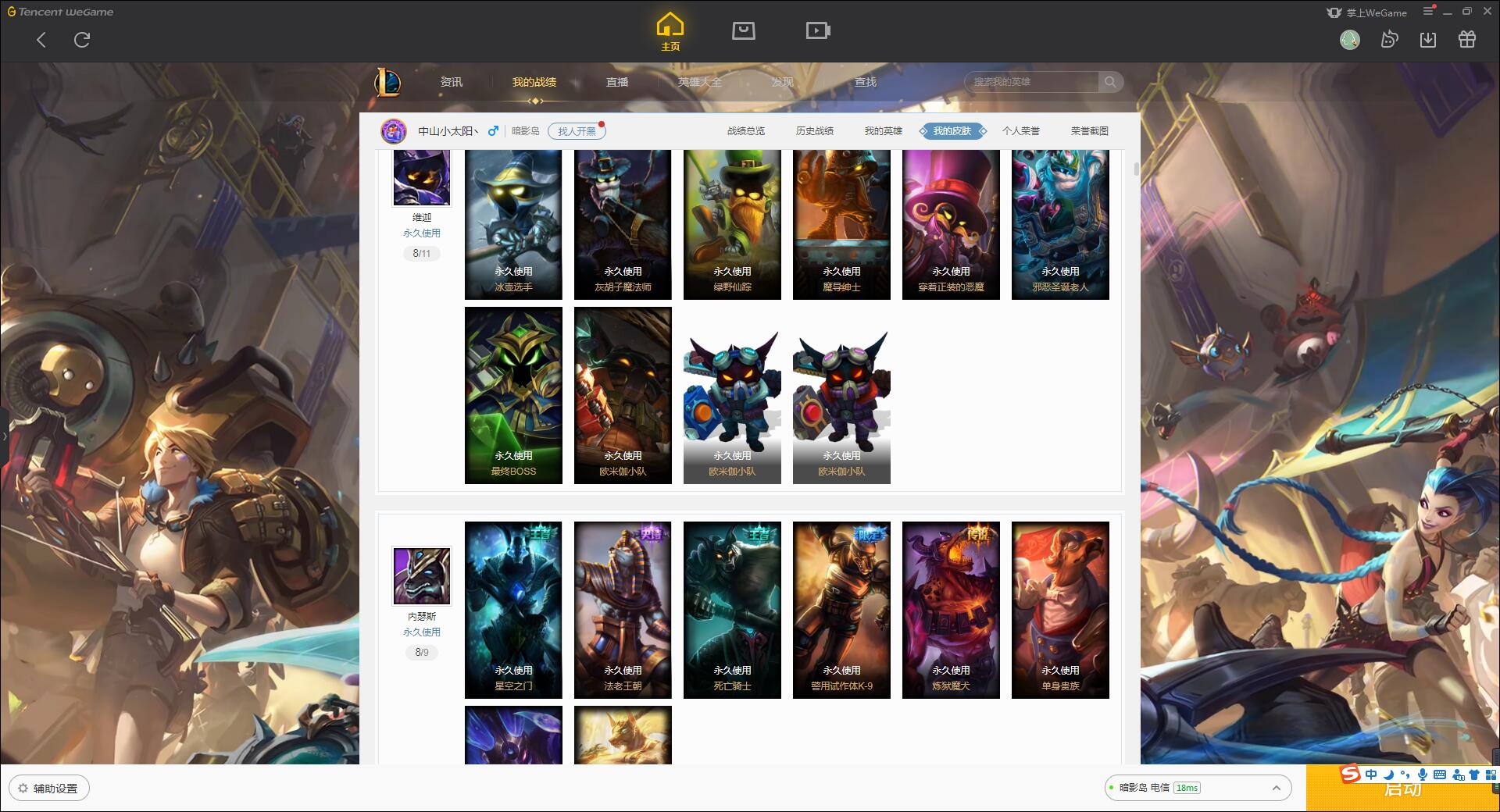The image size is (1500, 812).
Task: Click the IME skin shirt icon
Action: 1474,775
